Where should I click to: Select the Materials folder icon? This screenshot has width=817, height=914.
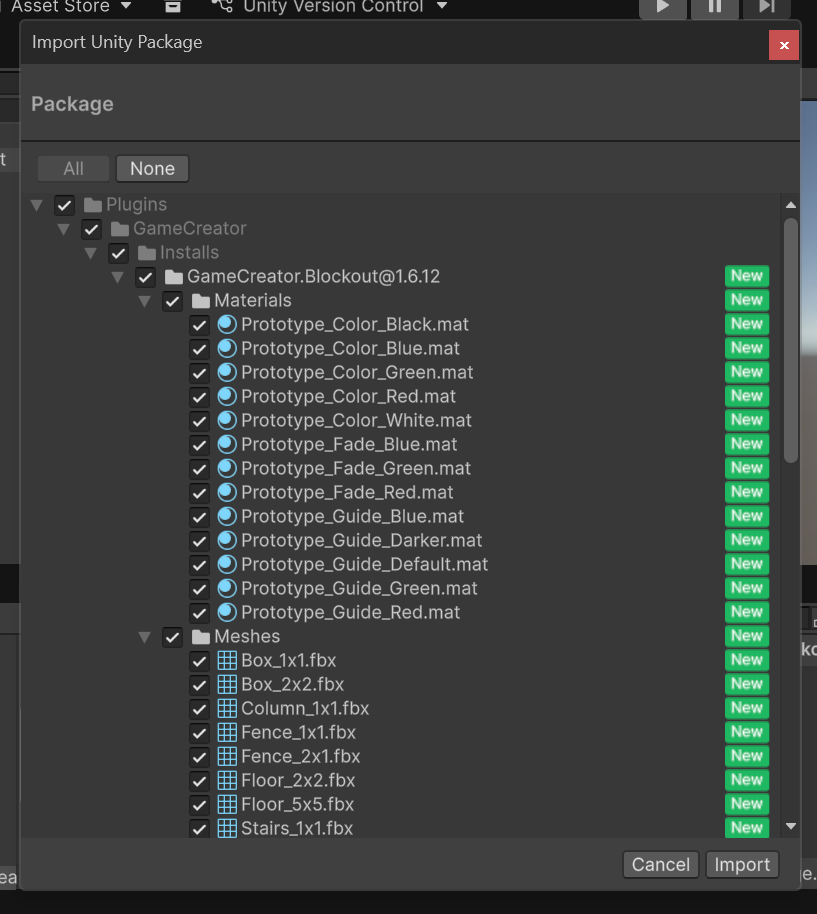(x=200, y=301)
